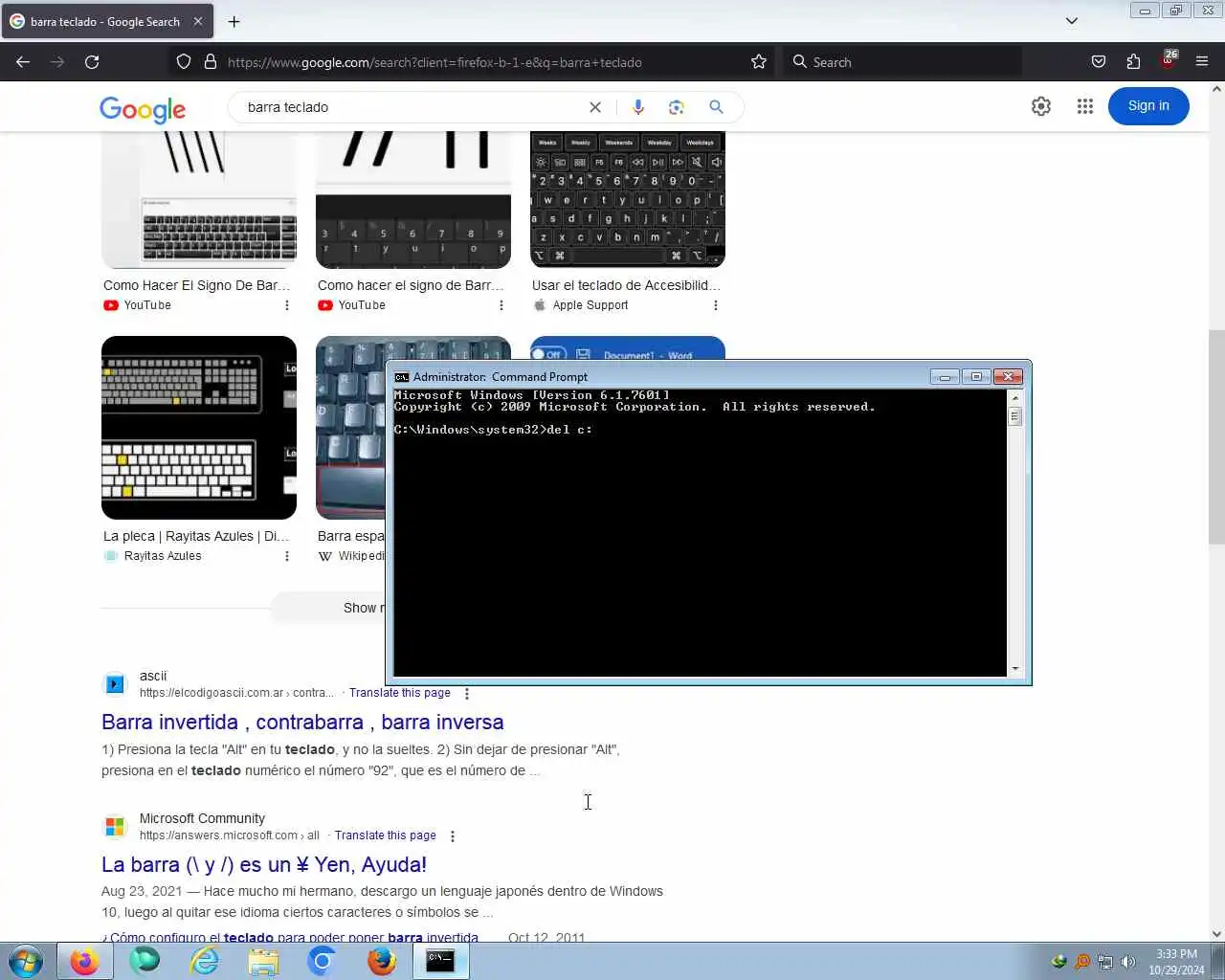Click Command Prompt scrollbar thumb
Viewport: 1225px width, 980px height.
coord(1015,416)
